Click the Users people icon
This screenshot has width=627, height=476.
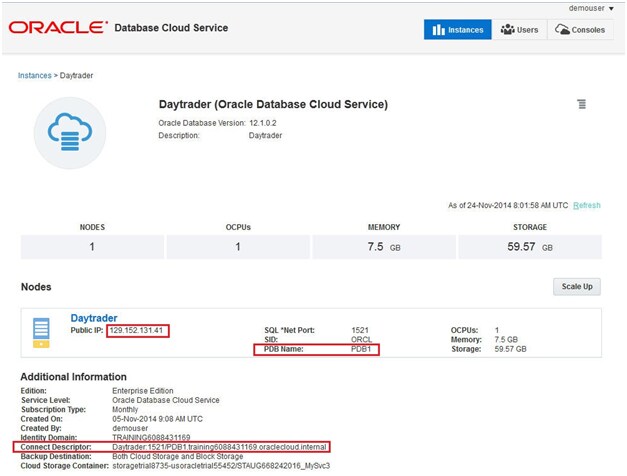coord(507,29)
